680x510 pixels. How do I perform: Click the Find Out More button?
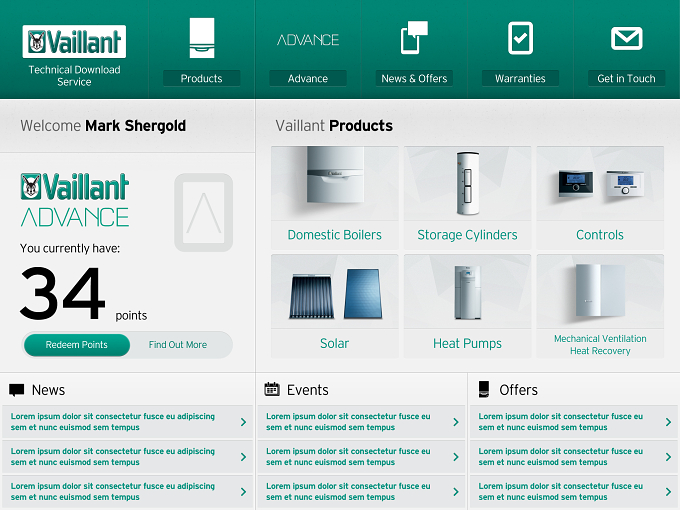click(178, 345)
